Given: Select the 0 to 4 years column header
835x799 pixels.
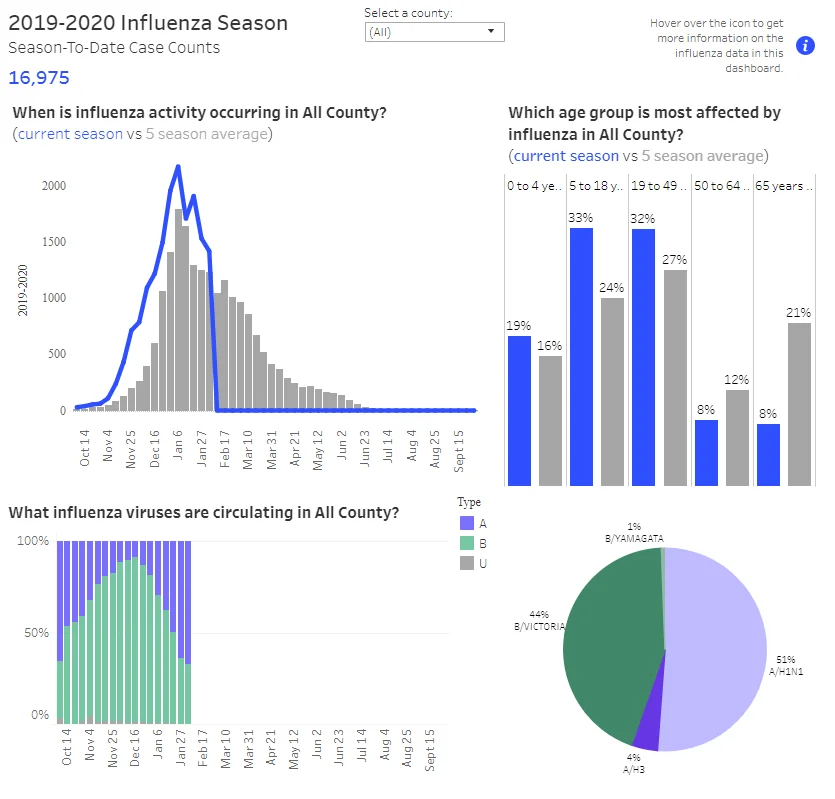Looking at the screenshot, I should click(x=534, y=186).
